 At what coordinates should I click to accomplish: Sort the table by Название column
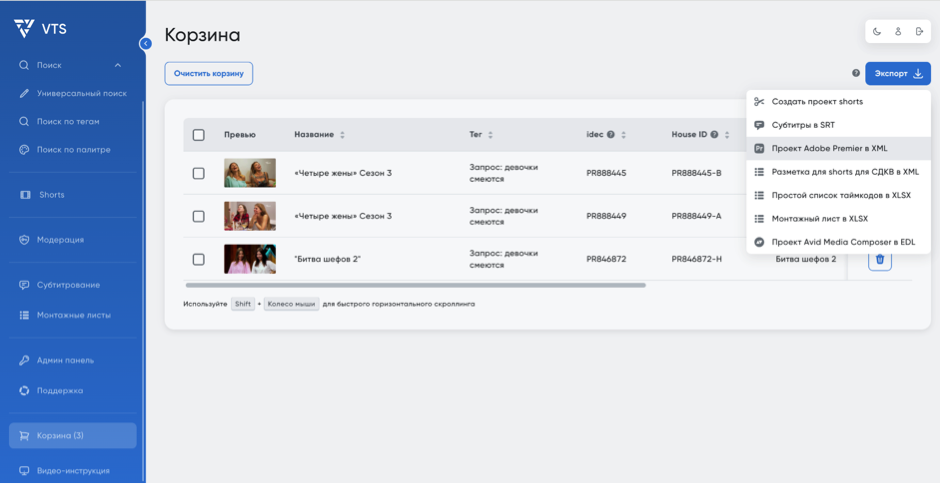342,135
